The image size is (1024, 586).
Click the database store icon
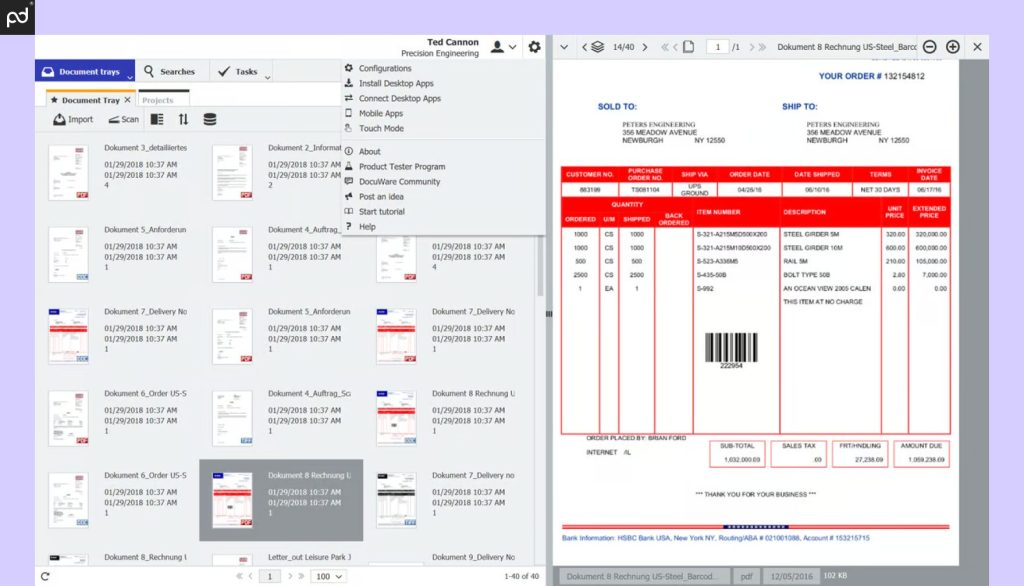[210, 120]
